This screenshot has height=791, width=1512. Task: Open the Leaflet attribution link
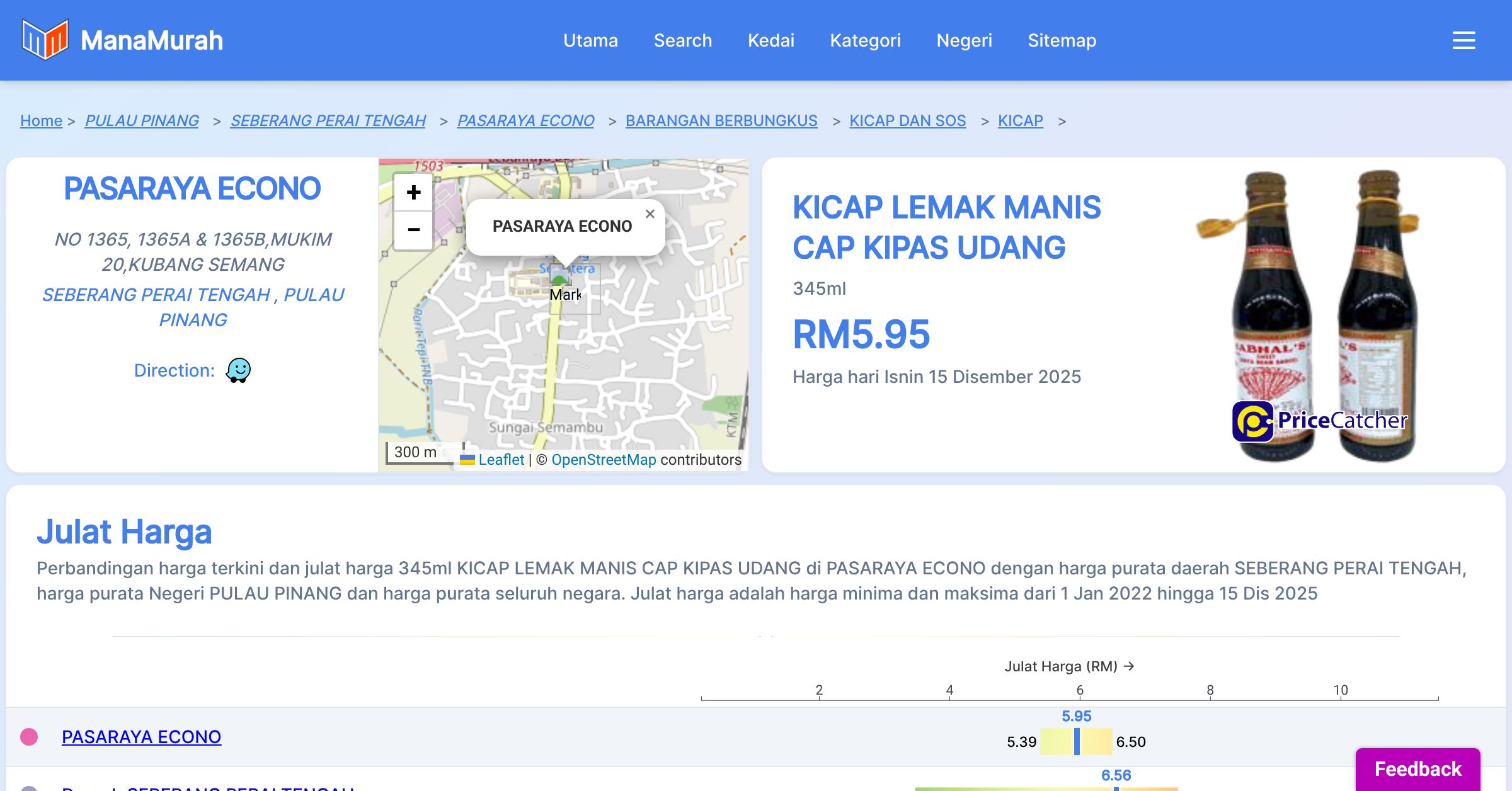(x=501, y=460)
